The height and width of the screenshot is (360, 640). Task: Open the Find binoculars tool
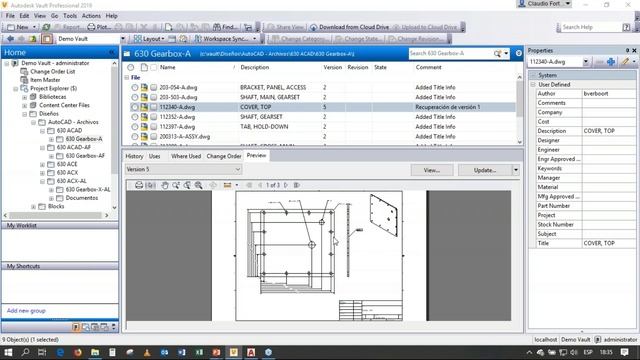pos(225,27)
